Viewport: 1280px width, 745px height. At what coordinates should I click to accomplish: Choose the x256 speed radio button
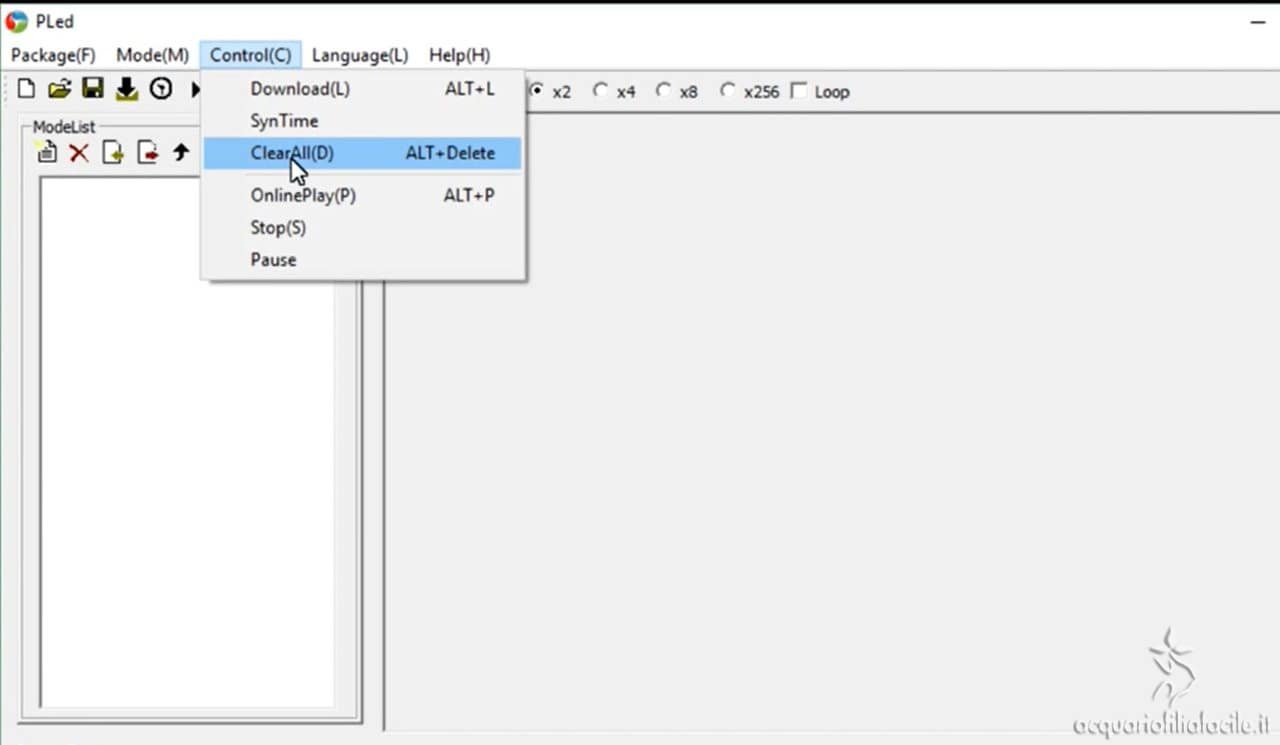pyautogui.click(x=728, y=91)
